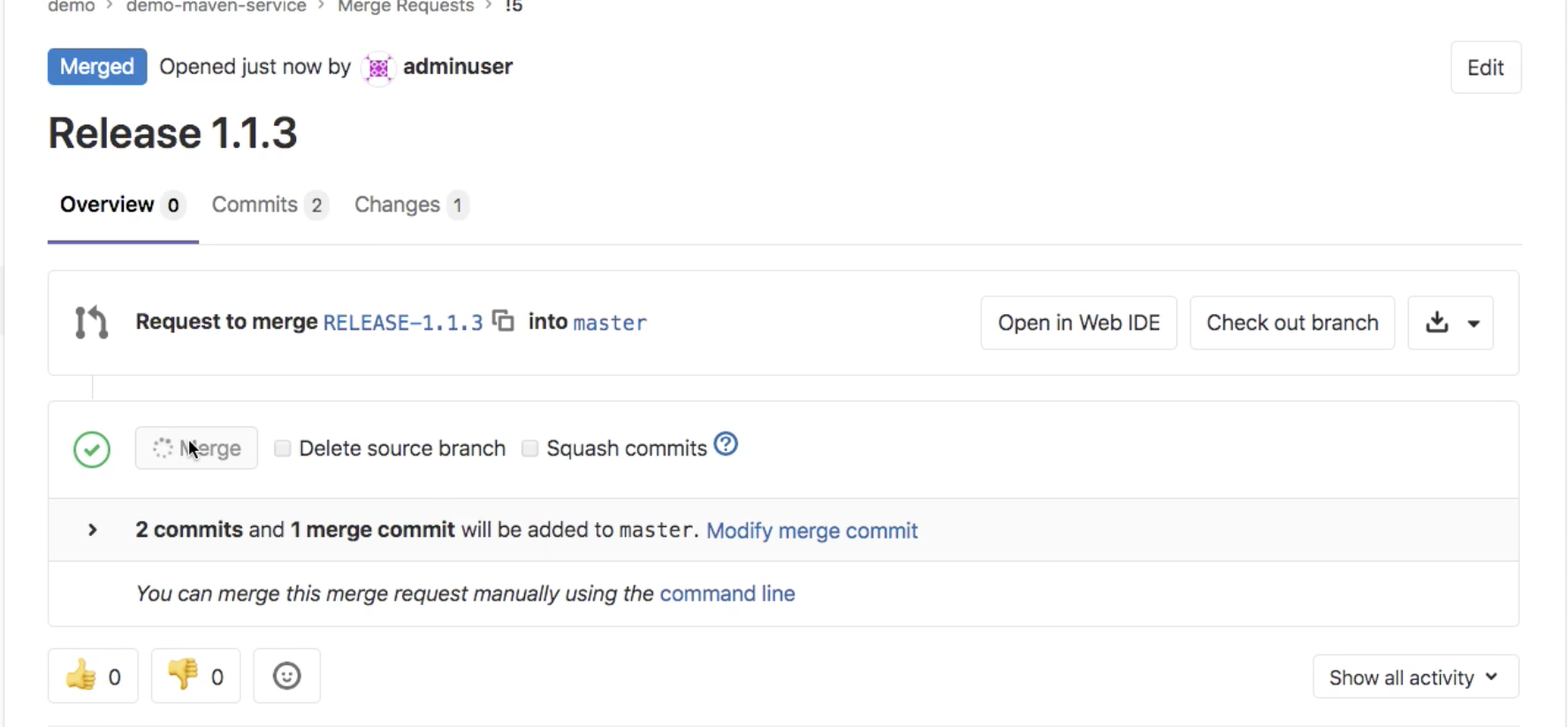Click the Open in Web IDE button
Viewport: 1568px width, 727px height.
(1078, 323)
